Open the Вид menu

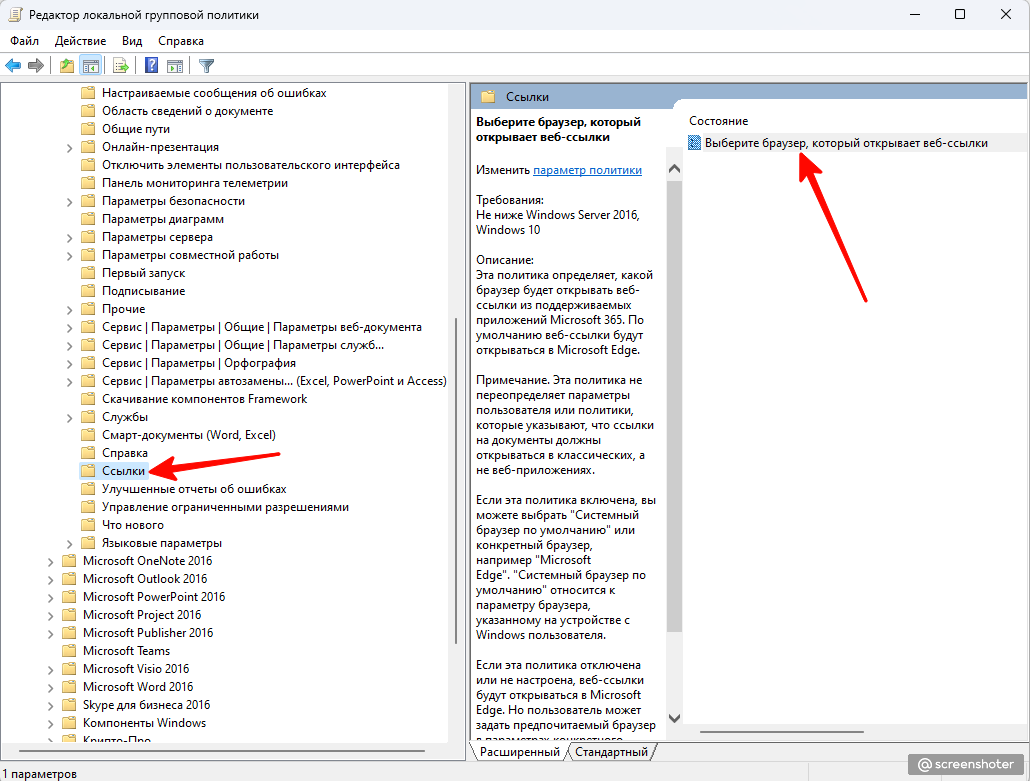click(132, 41)
